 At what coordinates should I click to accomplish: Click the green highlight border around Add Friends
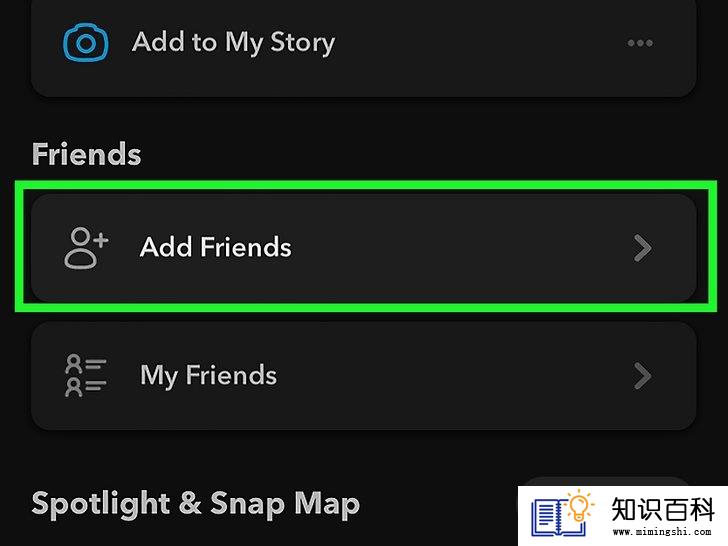click(364, 185)
